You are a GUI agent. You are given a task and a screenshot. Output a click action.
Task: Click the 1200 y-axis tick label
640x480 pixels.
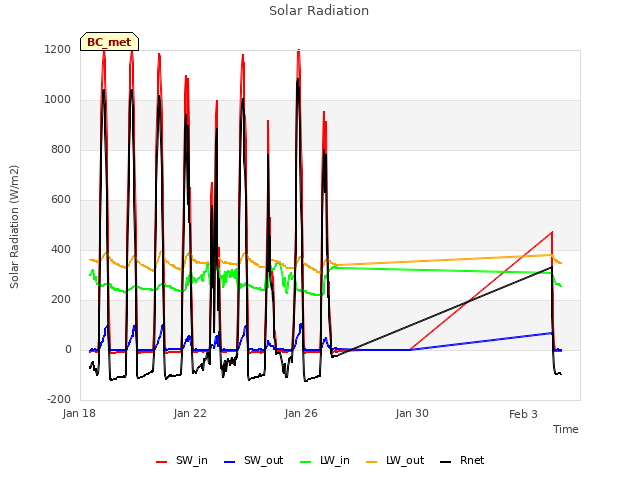[x=58, y=50]
